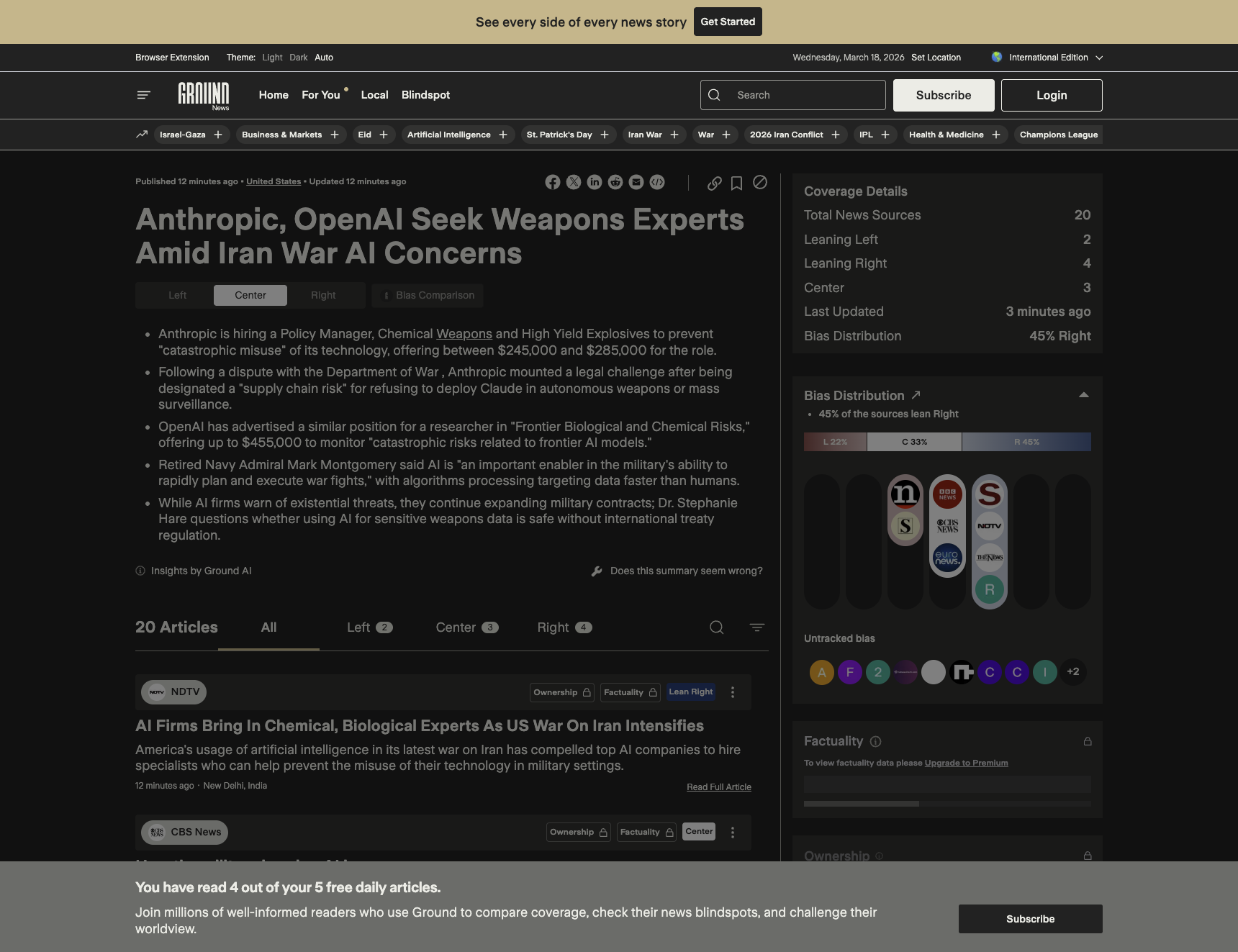The image size is (1238, 952).
Task: Share the article on X
Action: point(573,182)
